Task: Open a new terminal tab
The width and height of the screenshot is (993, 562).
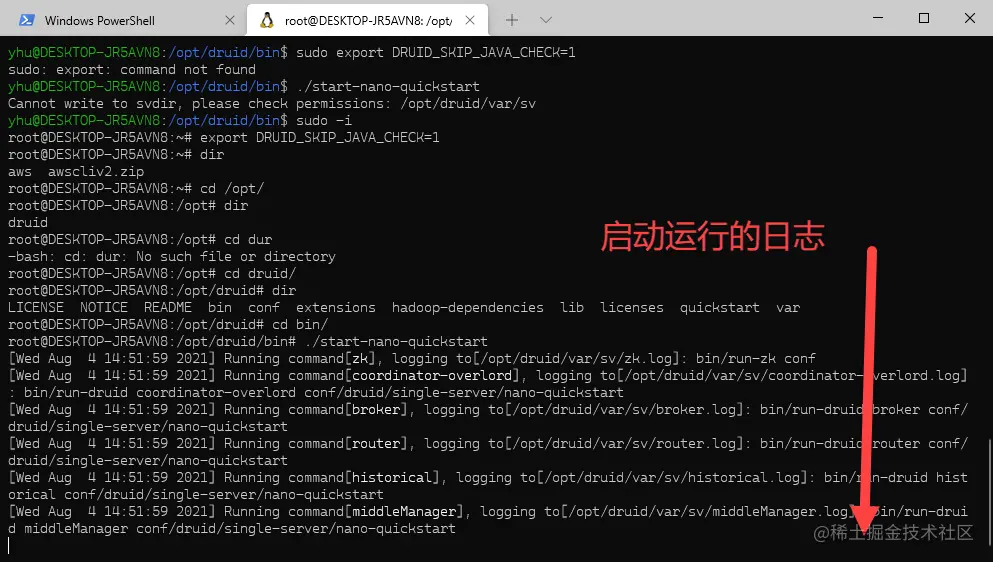Action: [x=512, y=20]
